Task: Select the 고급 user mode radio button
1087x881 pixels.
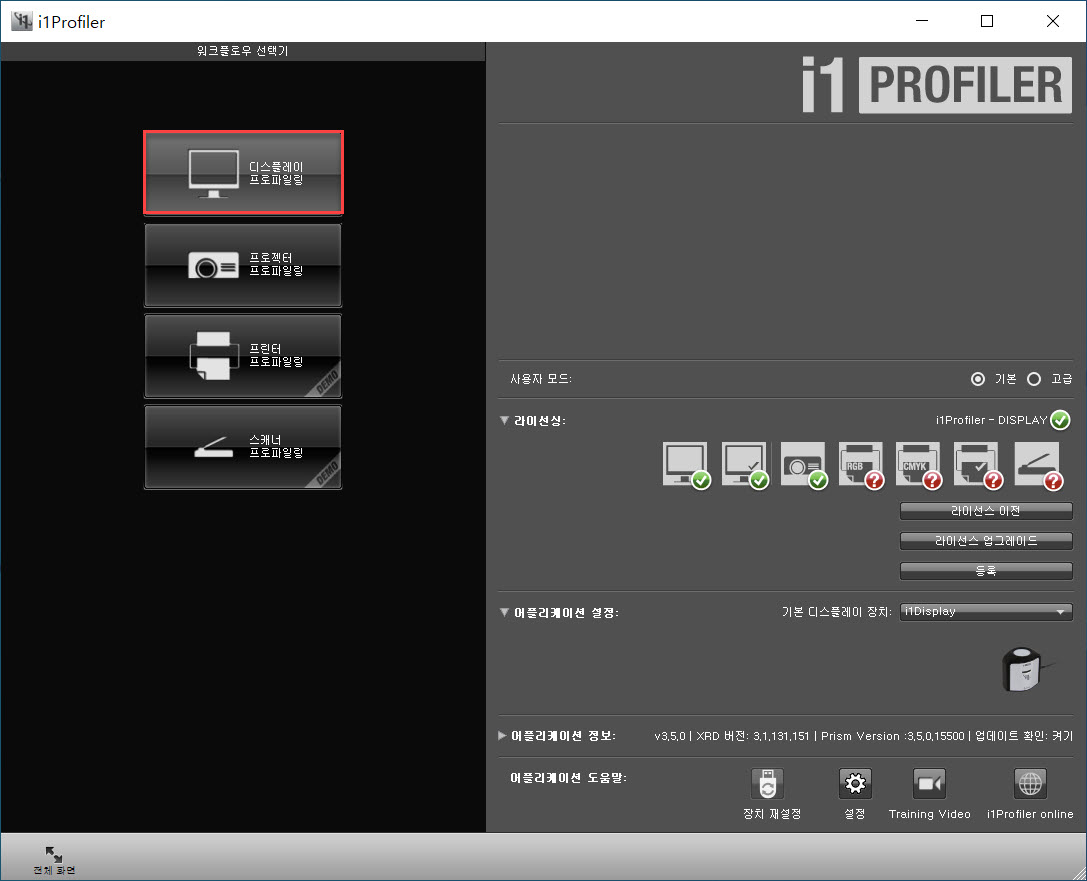Action: [x=1034, y=379]
